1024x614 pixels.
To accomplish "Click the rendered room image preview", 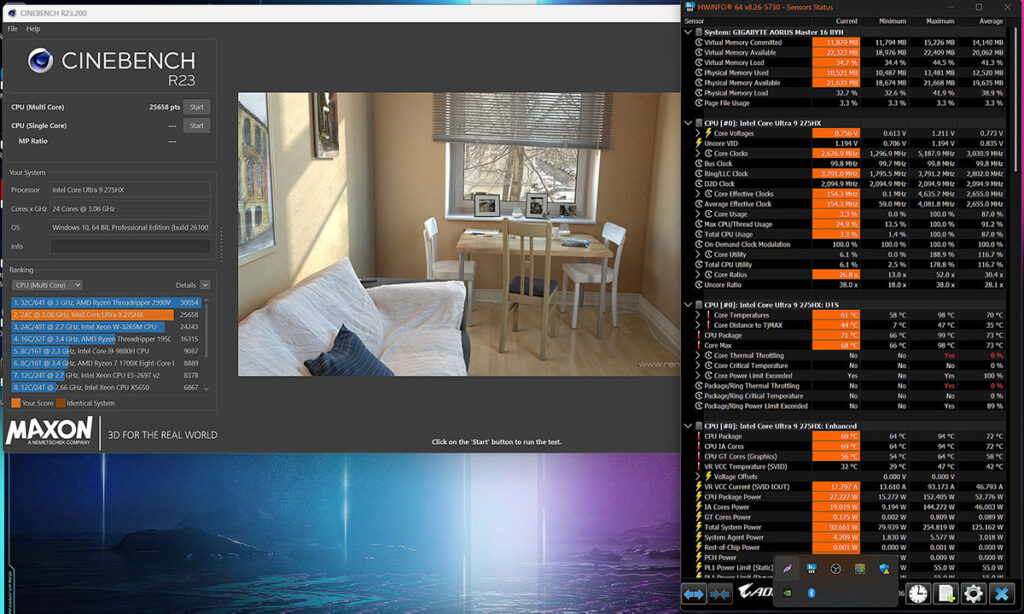I will click(458, 234).
